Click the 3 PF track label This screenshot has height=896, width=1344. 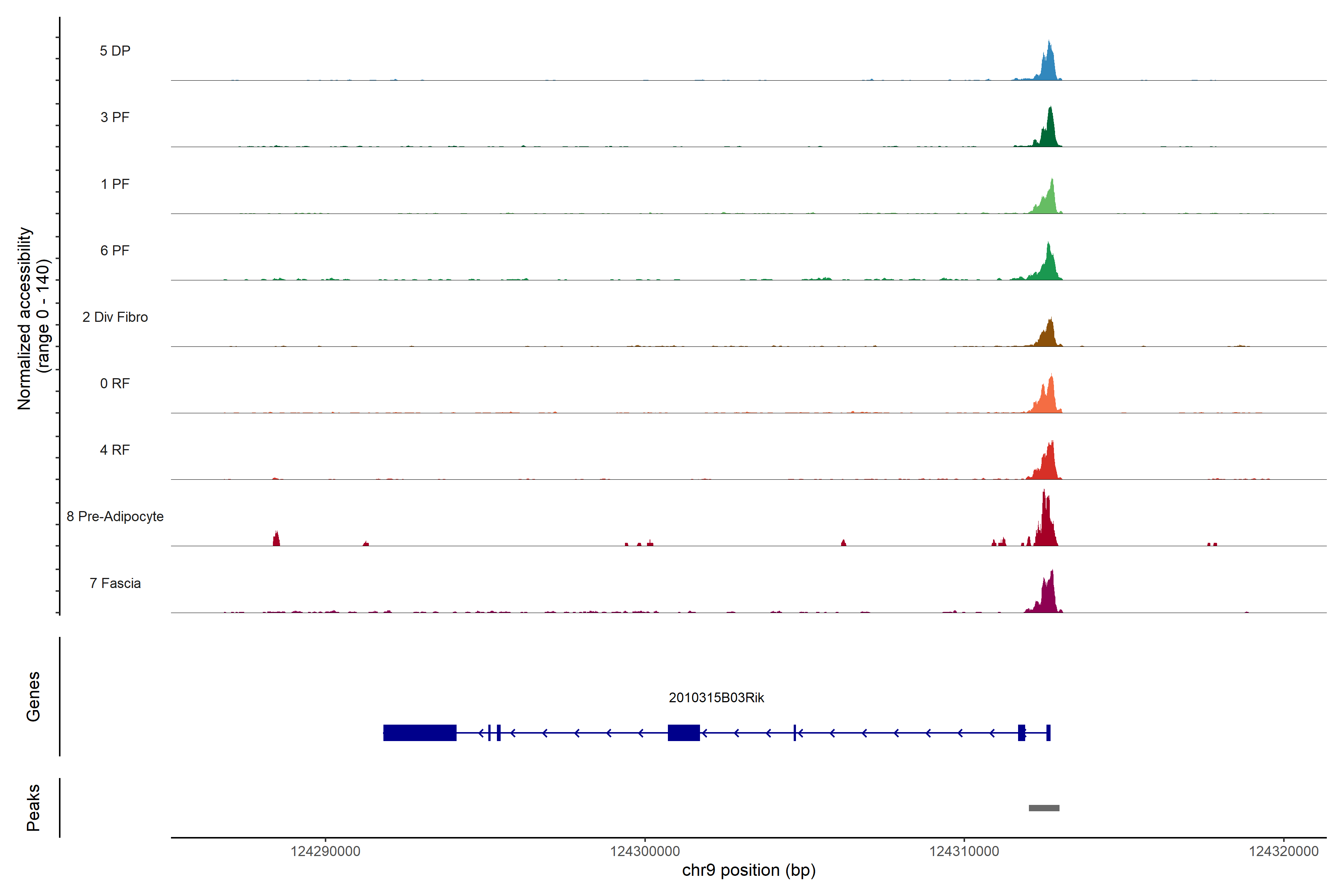pos(115,117)
